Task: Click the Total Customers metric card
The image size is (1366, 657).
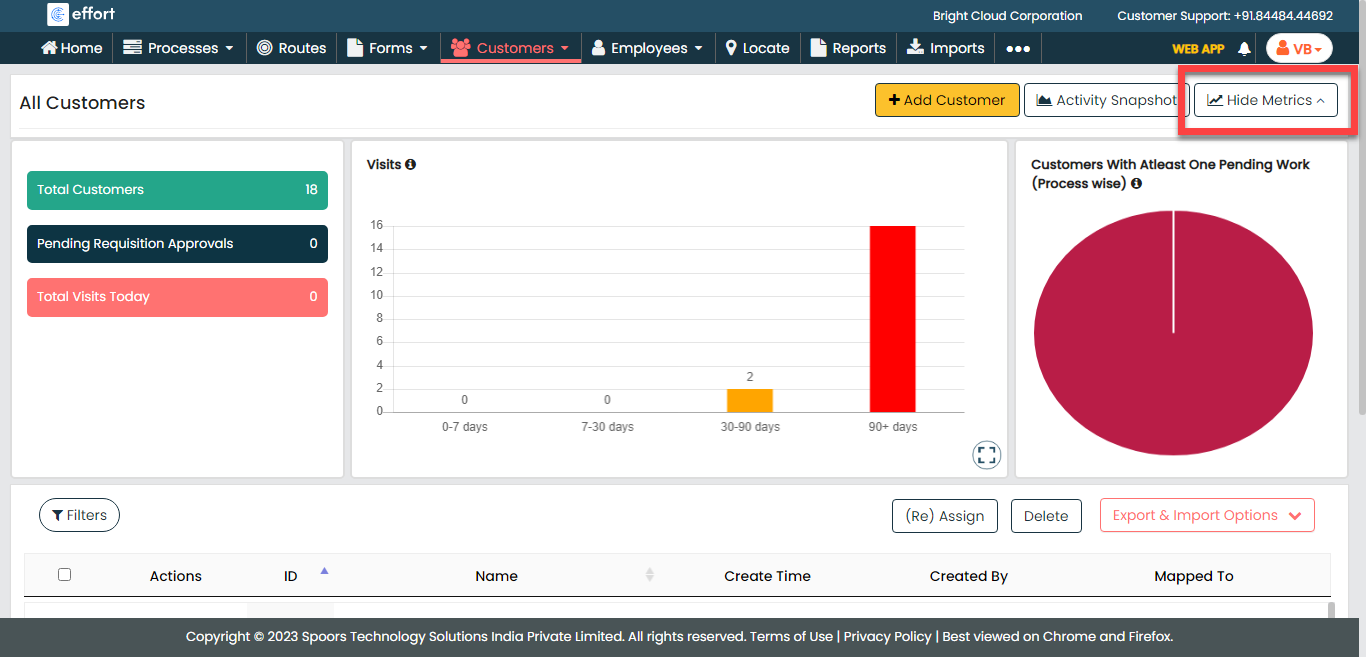Action: (x=177, y=190)
